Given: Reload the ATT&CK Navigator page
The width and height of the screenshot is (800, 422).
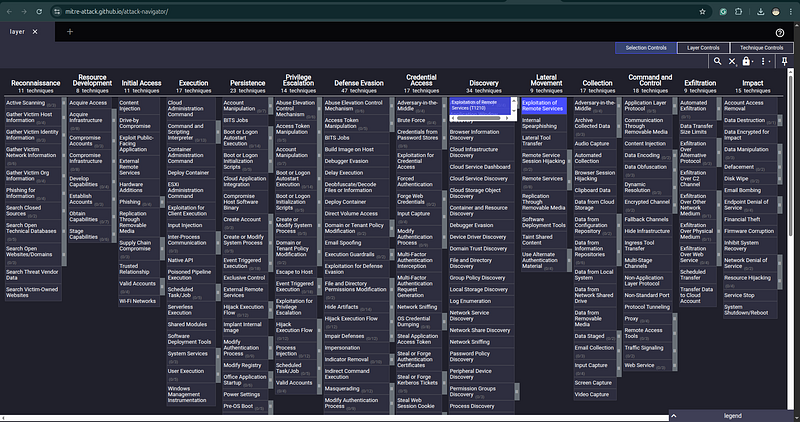Looking at the screenshot, I should pyautogui.click(x=39, y=11).
